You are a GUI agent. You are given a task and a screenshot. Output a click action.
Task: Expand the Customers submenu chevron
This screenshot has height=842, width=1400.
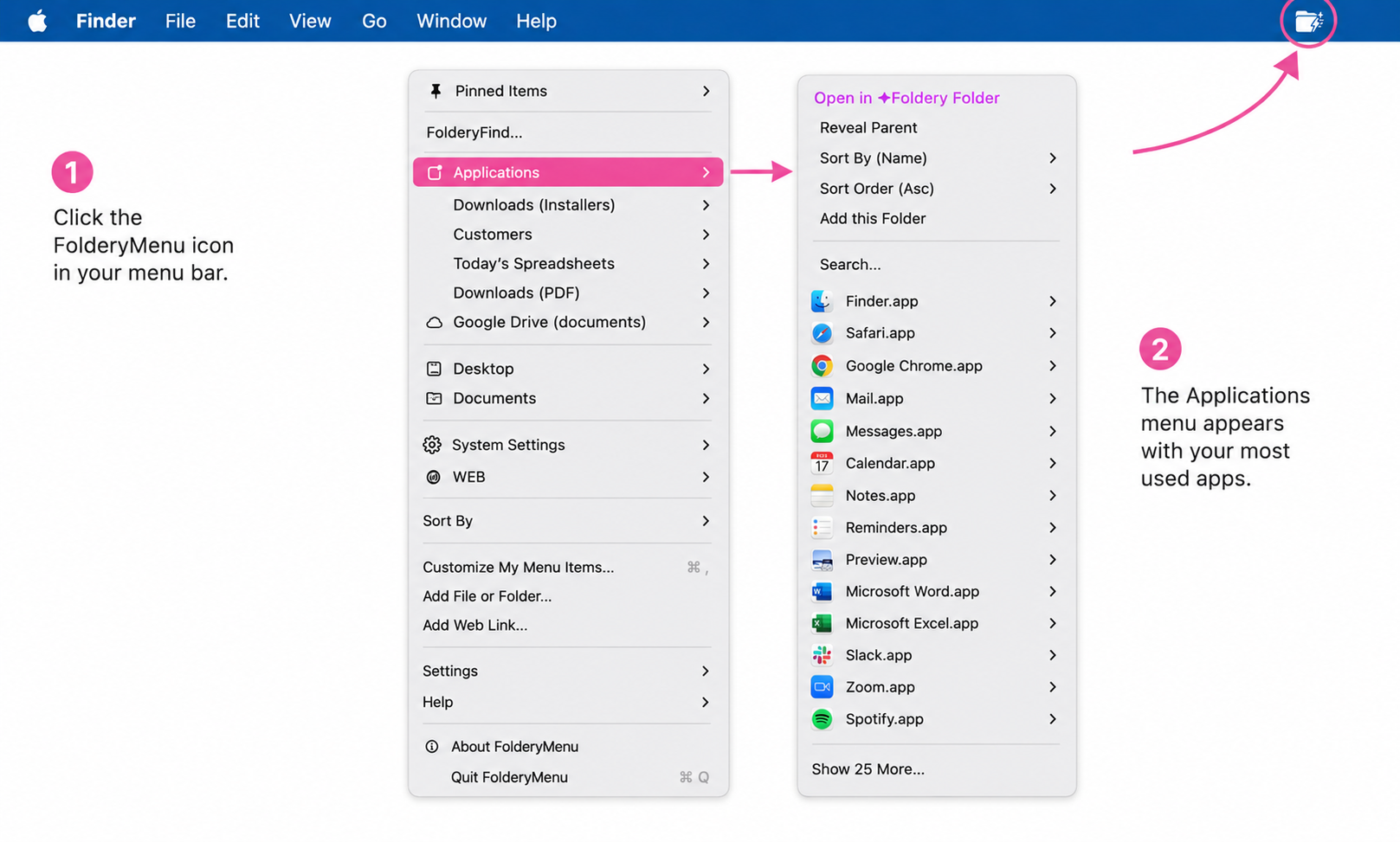point(706,235)
